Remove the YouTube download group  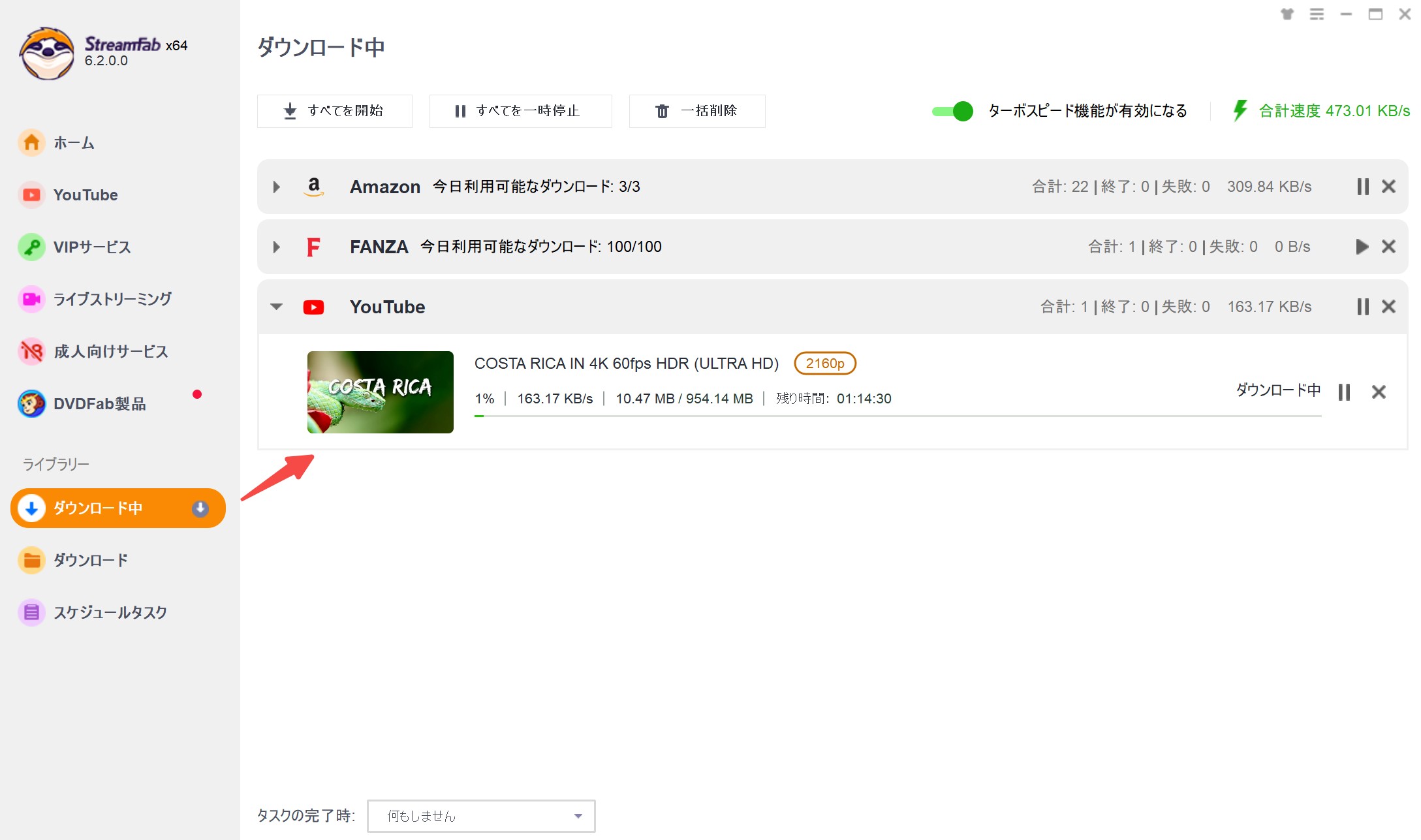pos(1388,307)
